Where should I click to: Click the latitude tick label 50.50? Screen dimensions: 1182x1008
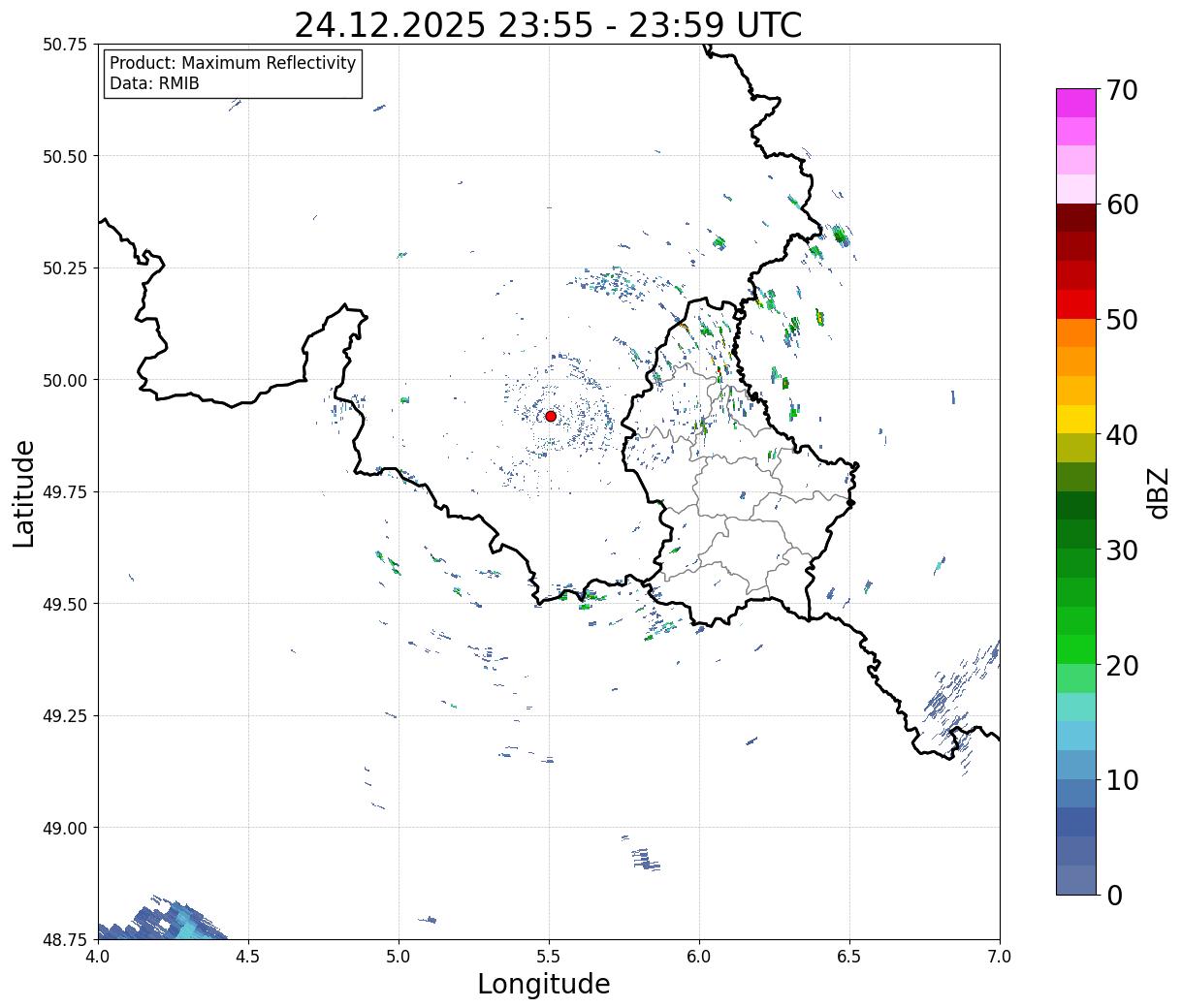click(66, 156)
